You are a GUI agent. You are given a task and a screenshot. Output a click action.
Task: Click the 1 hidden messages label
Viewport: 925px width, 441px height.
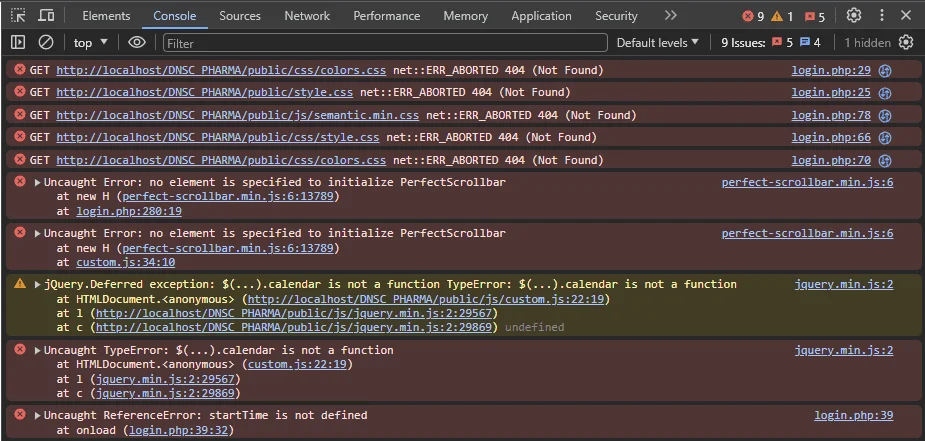pos(867,42)
